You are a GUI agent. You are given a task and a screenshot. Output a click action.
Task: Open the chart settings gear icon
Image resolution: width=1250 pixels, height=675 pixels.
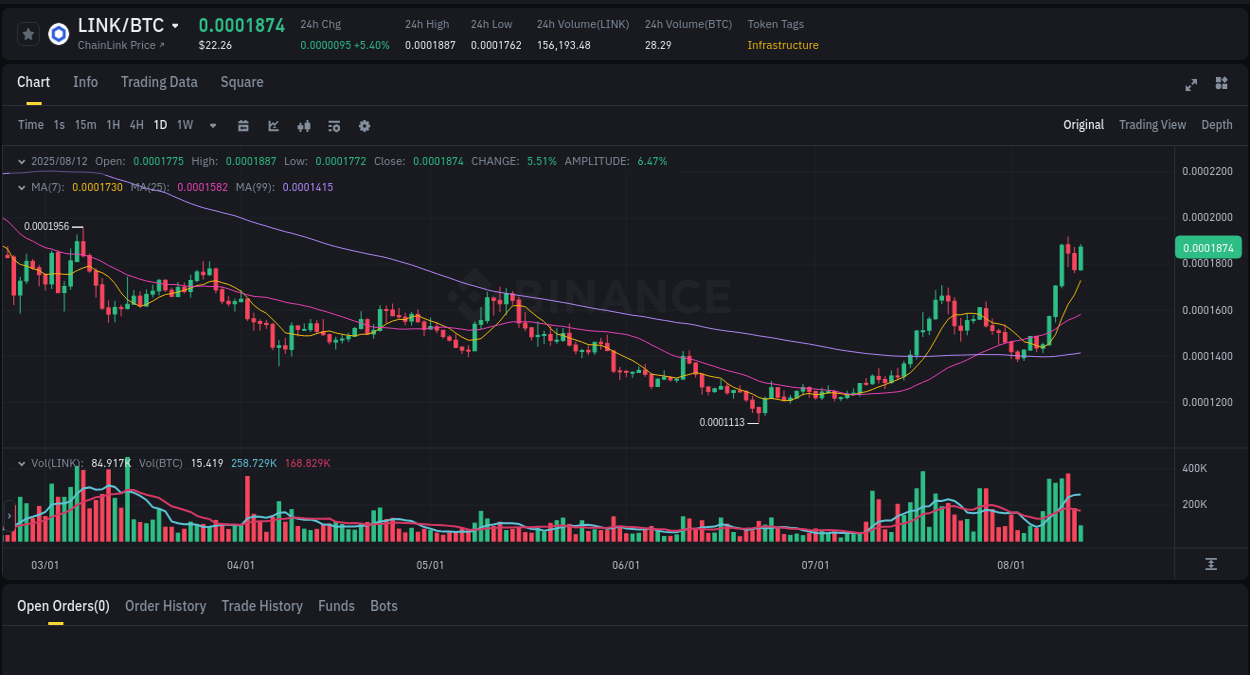point(364,125)
